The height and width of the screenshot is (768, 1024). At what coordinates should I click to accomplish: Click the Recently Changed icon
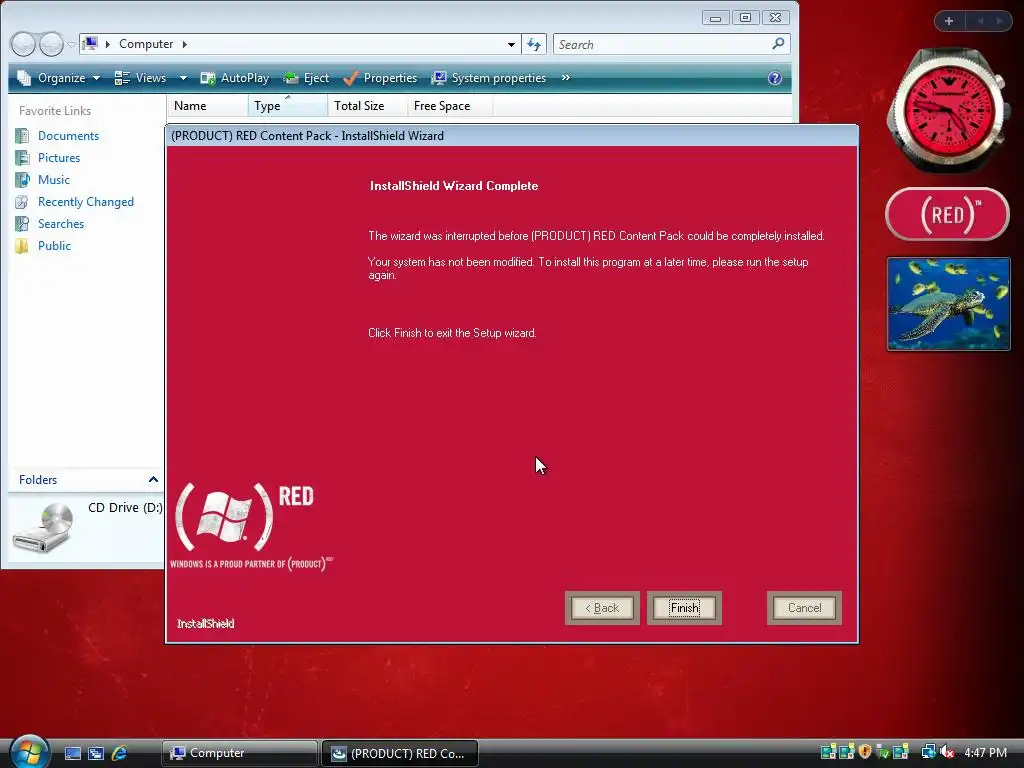22,202
